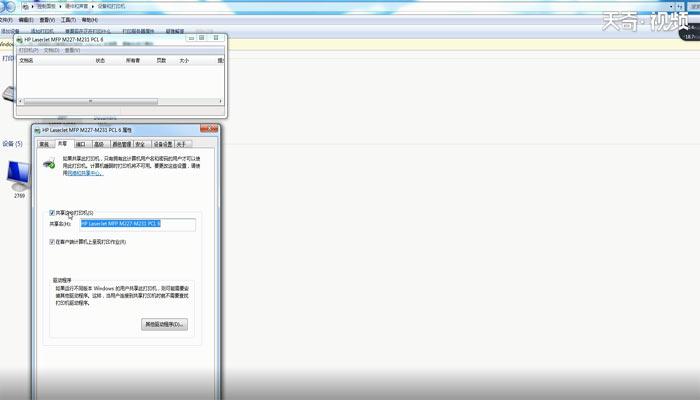Click 查看现在正在打印什么 toolbar button
Screen dimensions: 700x400
click(x=88, y=31)
